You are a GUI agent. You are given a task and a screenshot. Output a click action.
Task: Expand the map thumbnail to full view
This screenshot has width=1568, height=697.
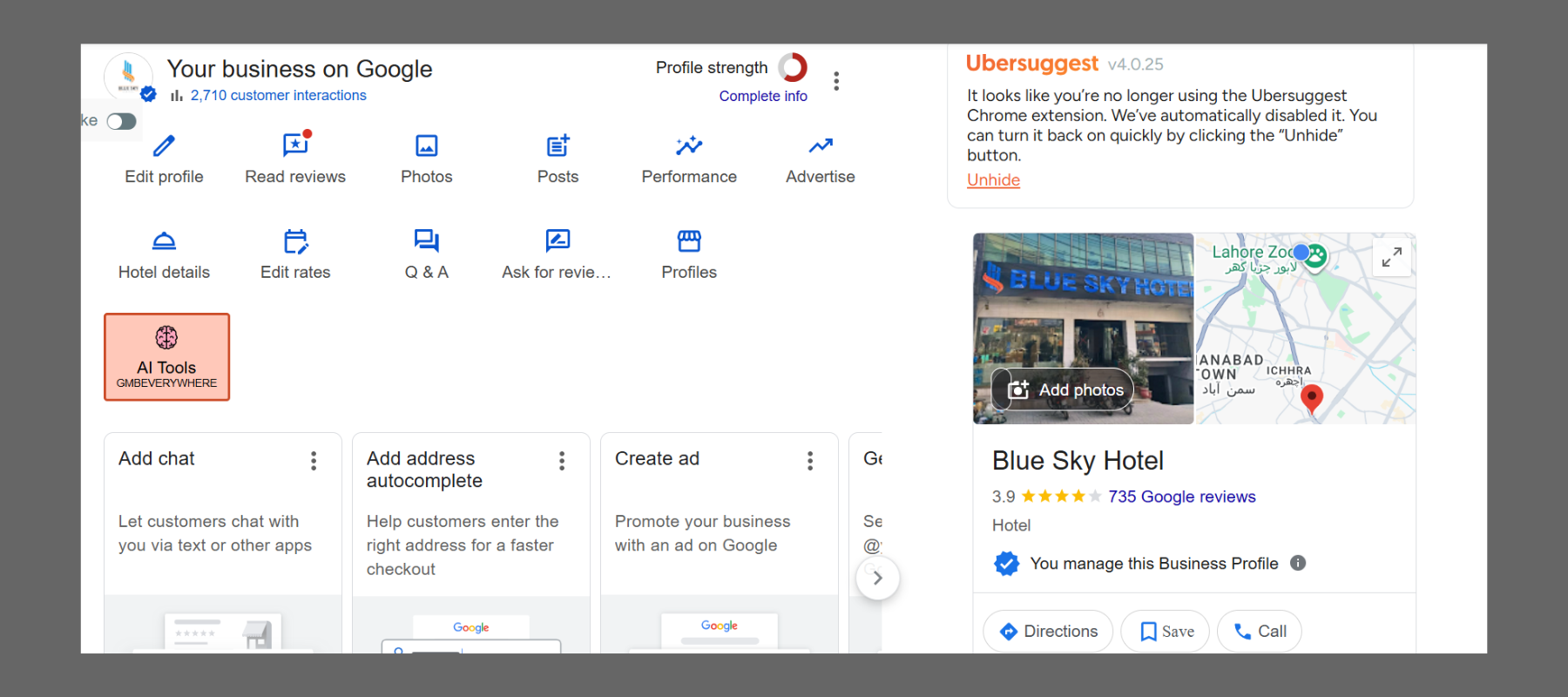coord(1391,257)
